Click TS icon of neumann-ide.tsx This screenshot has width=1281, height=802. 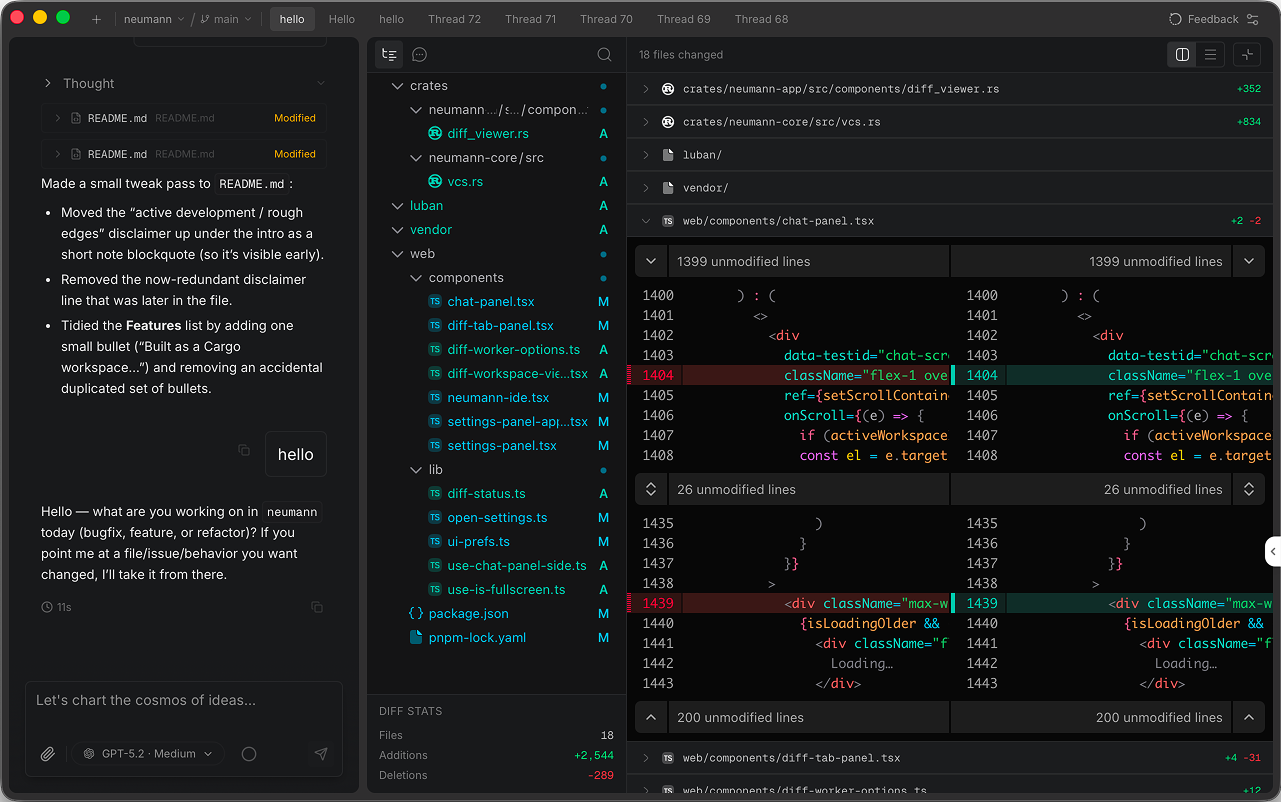click(x=435, y=398)
